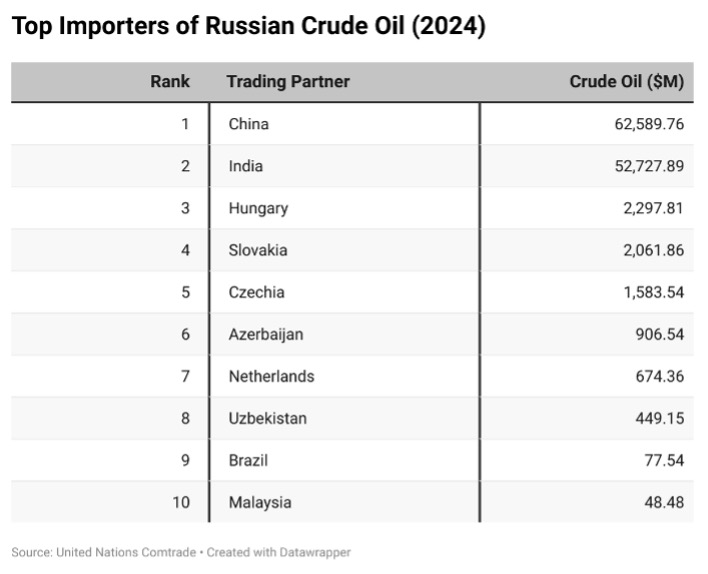This screenshot has width=708, height=574.
Task: Click the chart title Top Importers heading
Action: click(248, 26)
